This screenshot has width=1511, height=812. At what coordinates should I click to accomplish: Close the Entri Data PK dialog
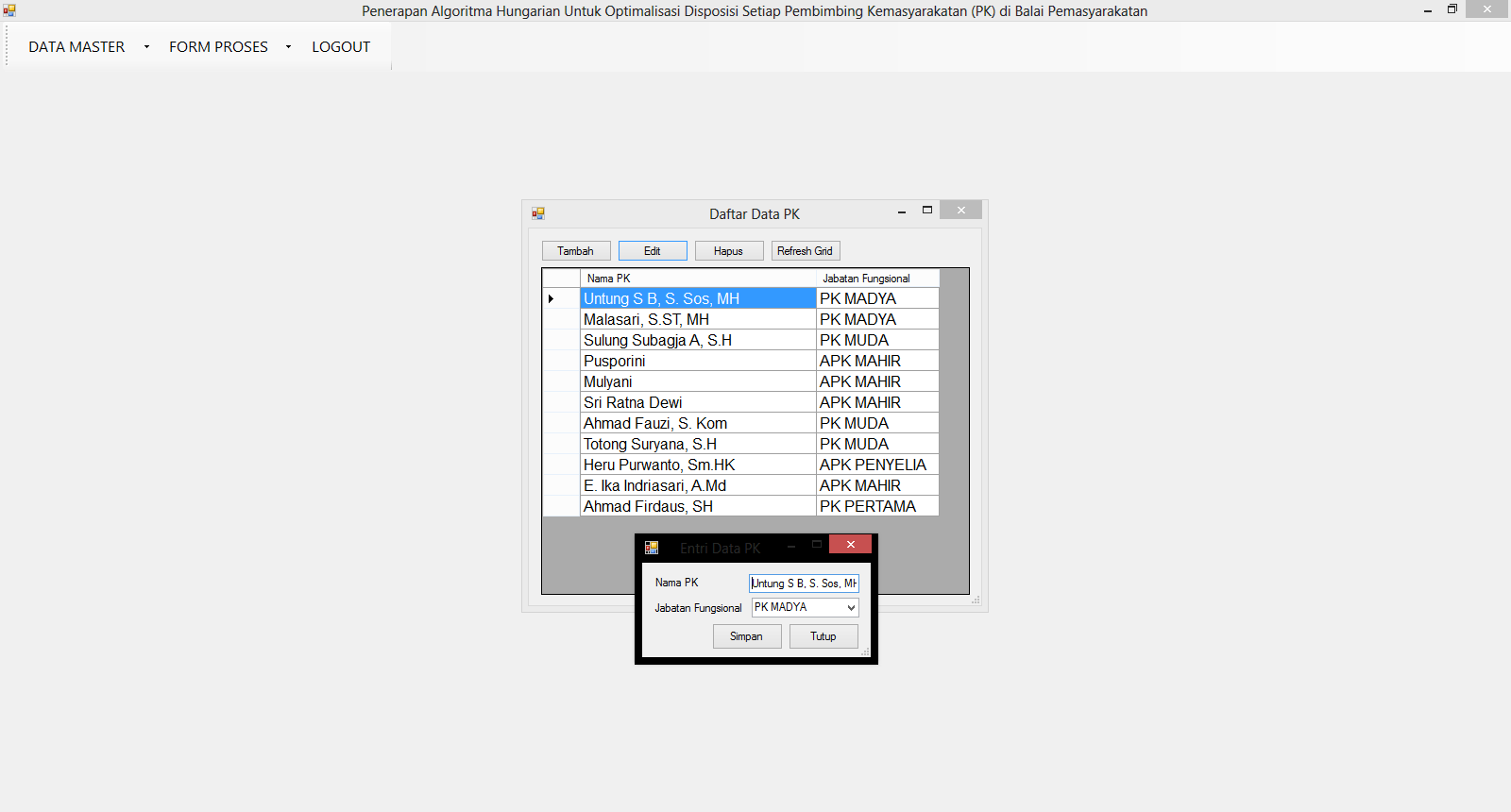850,545
